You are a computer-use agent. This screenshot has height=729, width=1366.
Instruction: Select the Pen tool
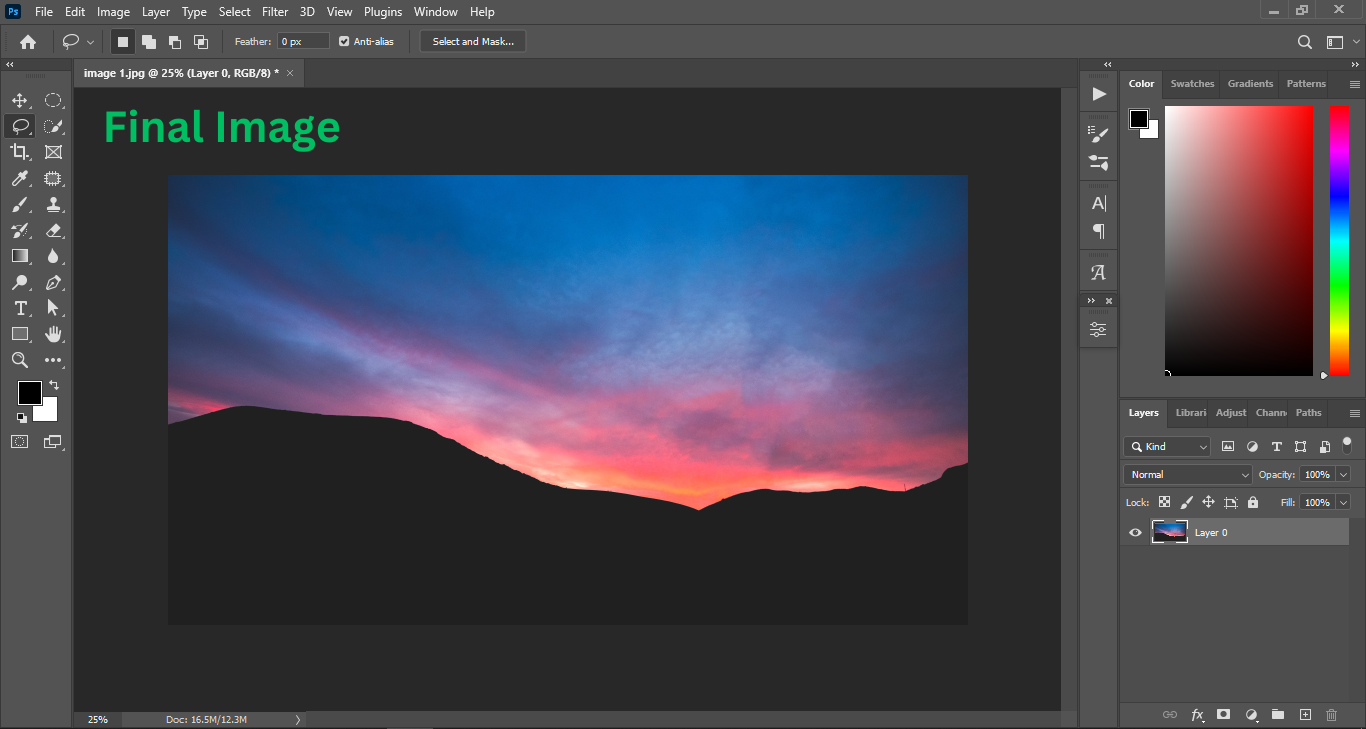coord(53,282)
